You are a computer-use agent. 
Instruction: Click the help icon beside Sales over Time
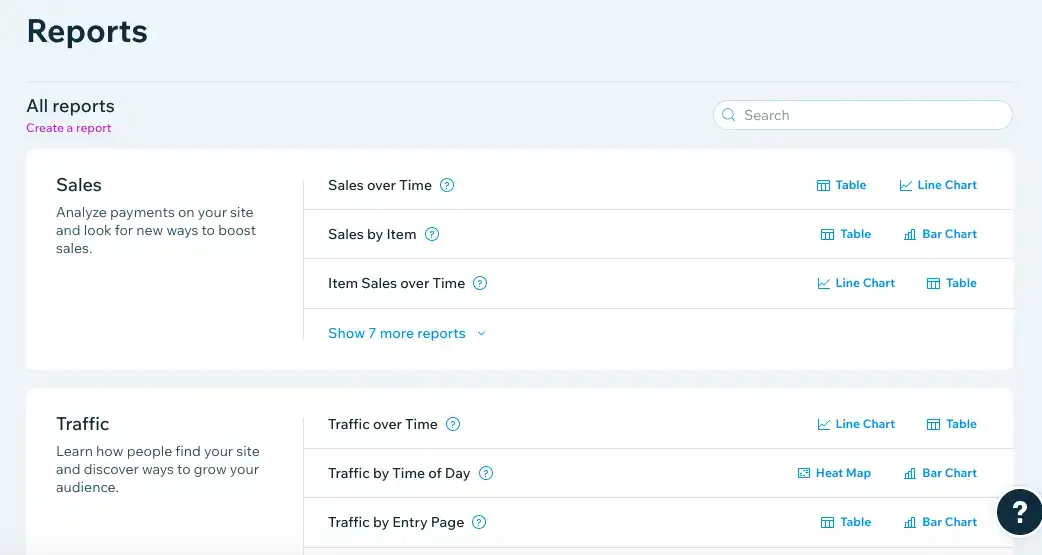pyautogui.click(x=447, y=185)
